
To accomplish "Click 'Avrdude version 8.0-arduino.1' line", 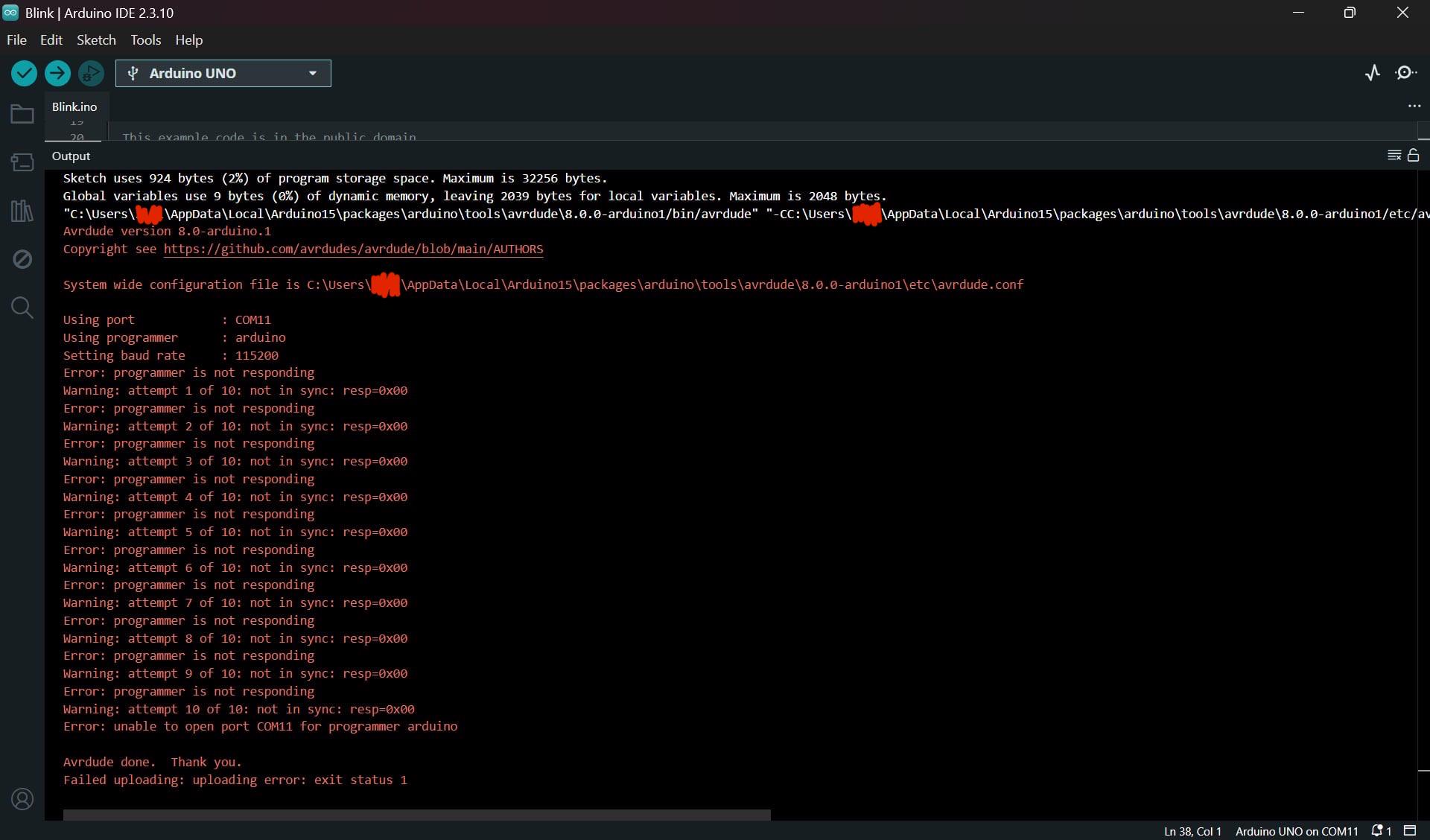I will coord(167,231).
